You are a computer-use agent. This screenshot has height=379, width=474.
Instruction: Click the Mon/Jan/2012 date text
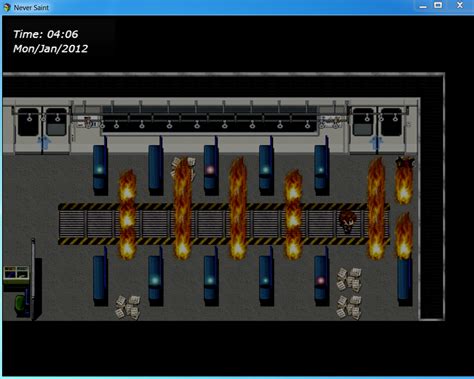click(x=50, y=49)
